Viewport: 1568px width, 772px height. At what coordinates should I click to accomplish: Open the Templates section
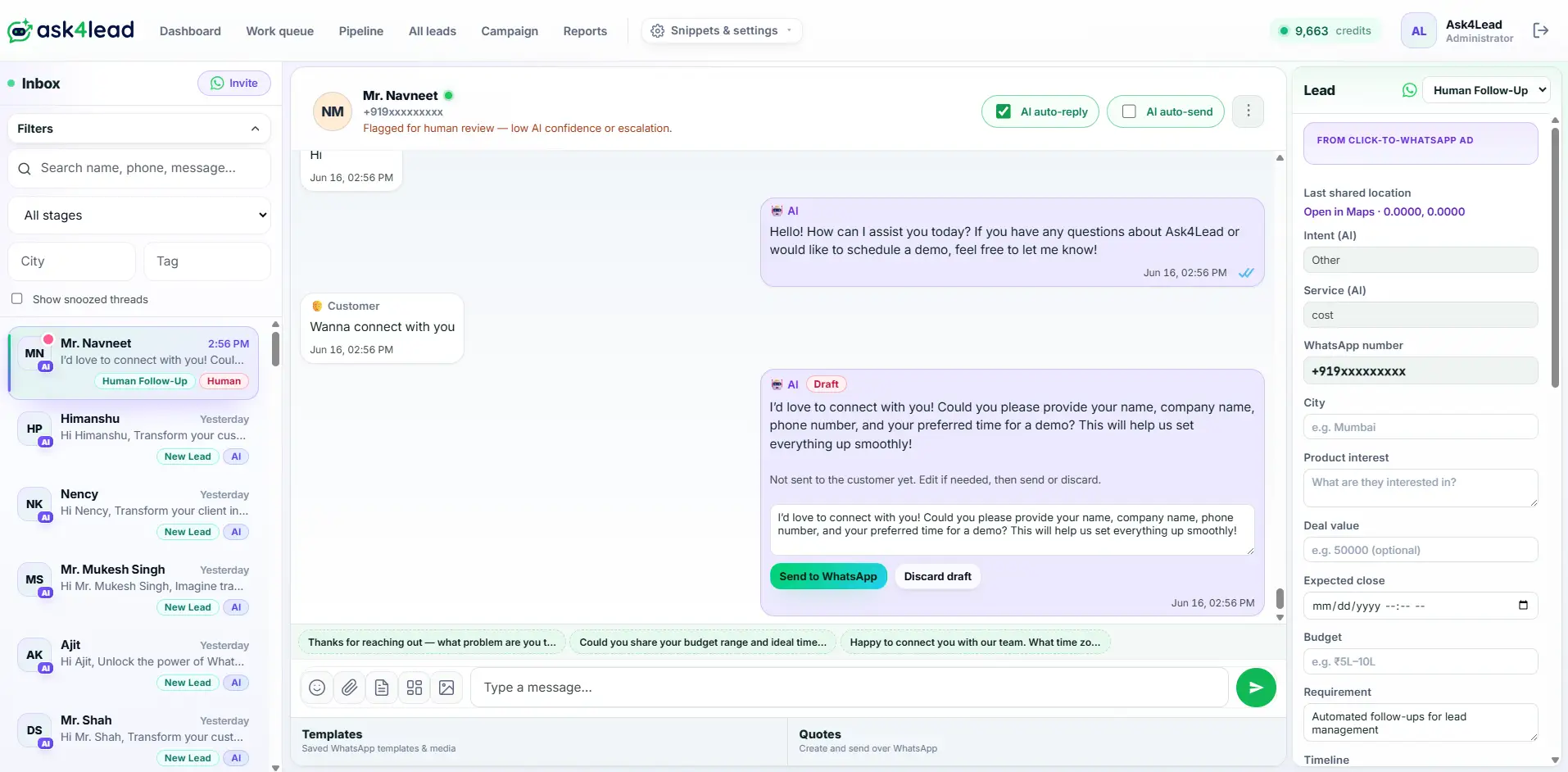point(539,741)
